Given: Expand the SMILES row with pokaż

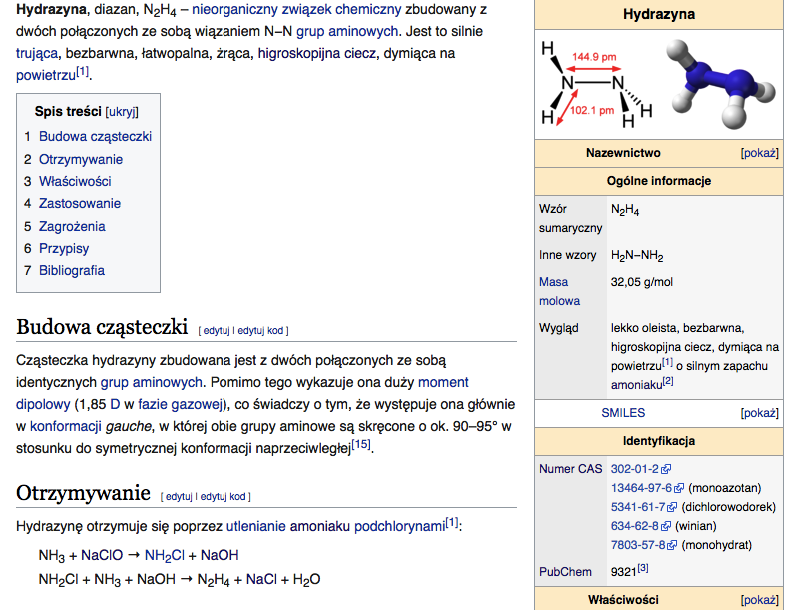Looking at the screenshot, I should [759, 413].
